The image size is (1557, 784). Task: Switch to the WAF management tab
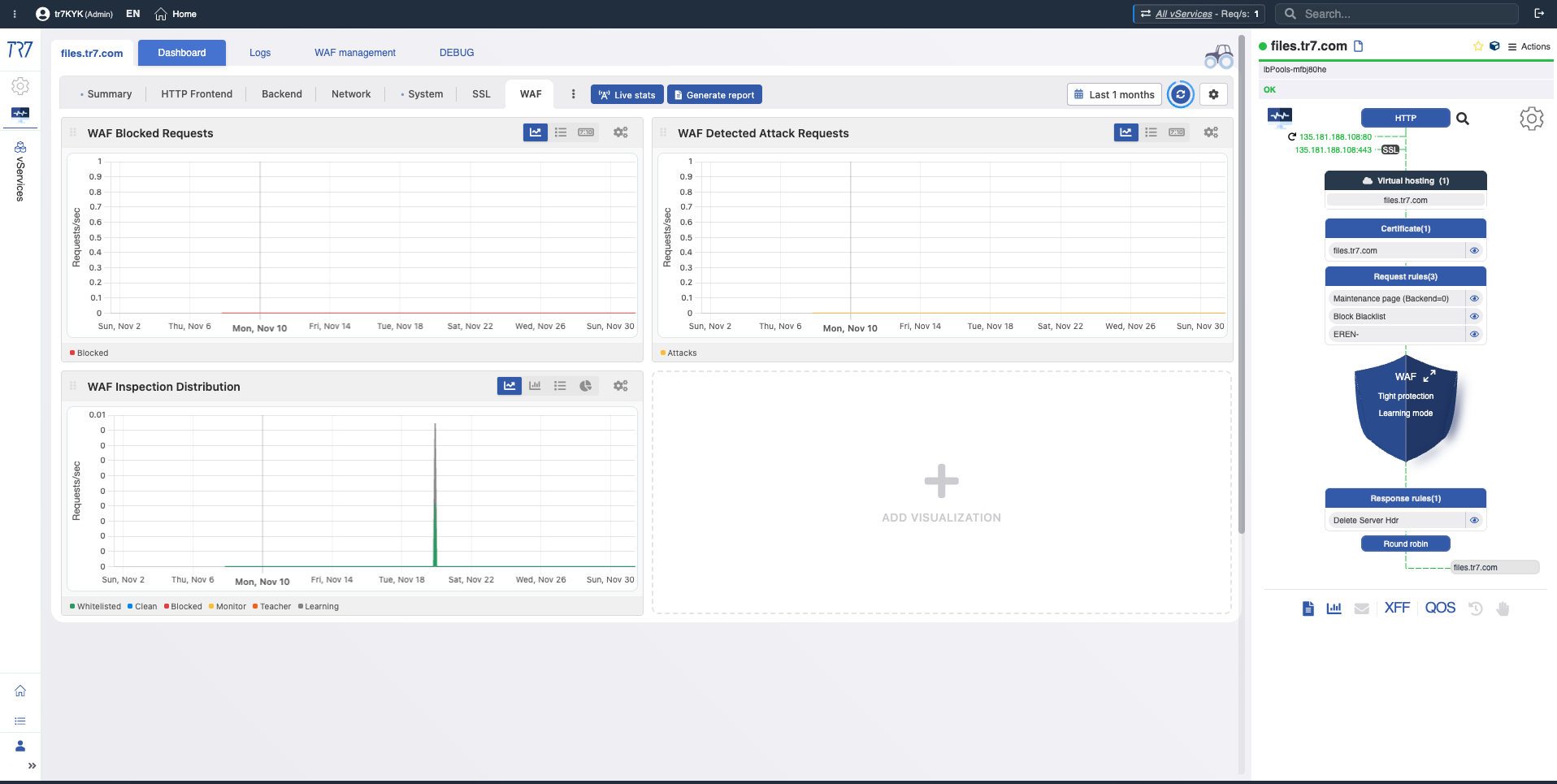[355, 53]
